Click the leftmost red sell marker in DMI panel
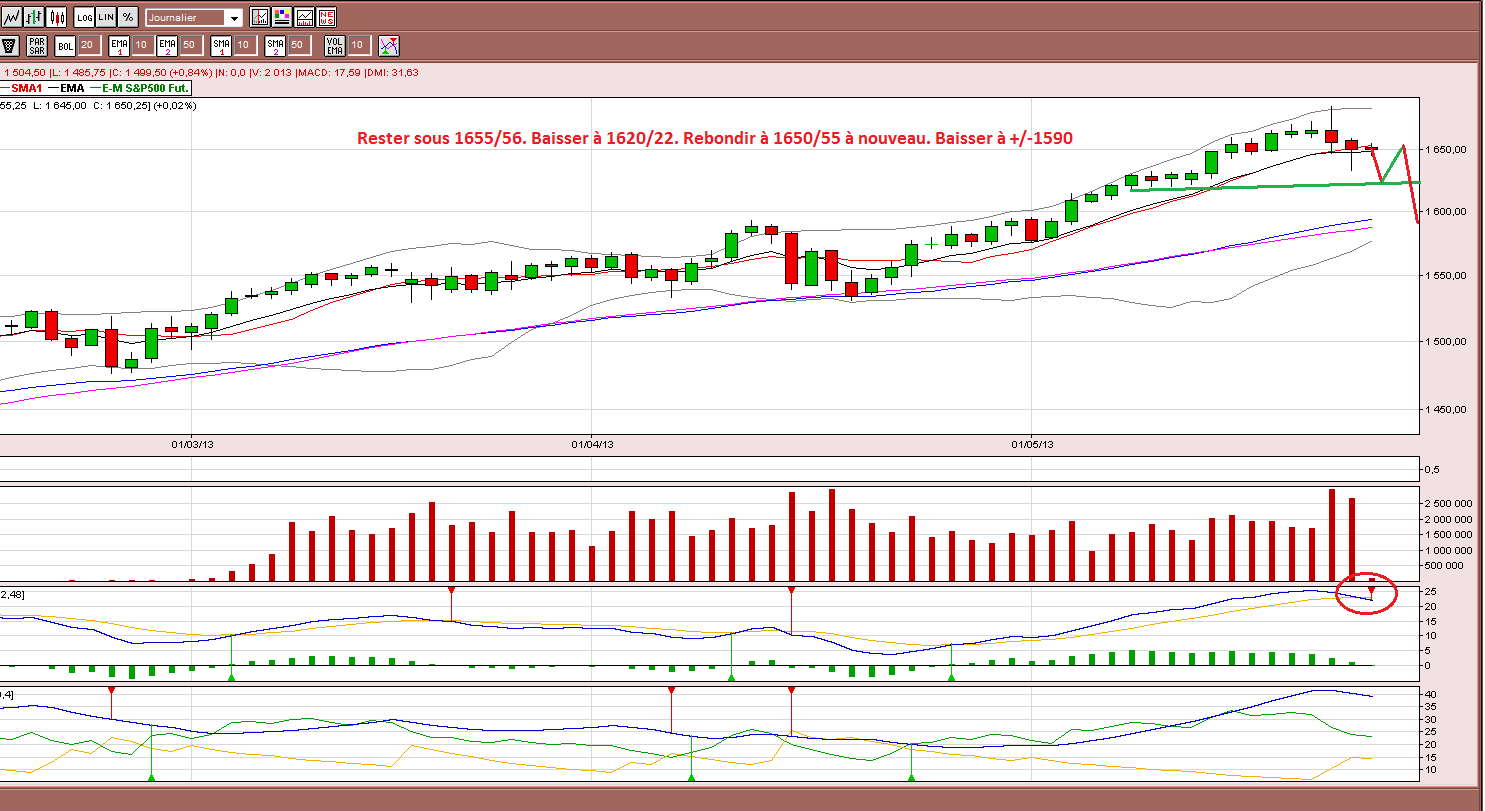The width and height of the screenshot is (1485, 811). tap(111, 691)
